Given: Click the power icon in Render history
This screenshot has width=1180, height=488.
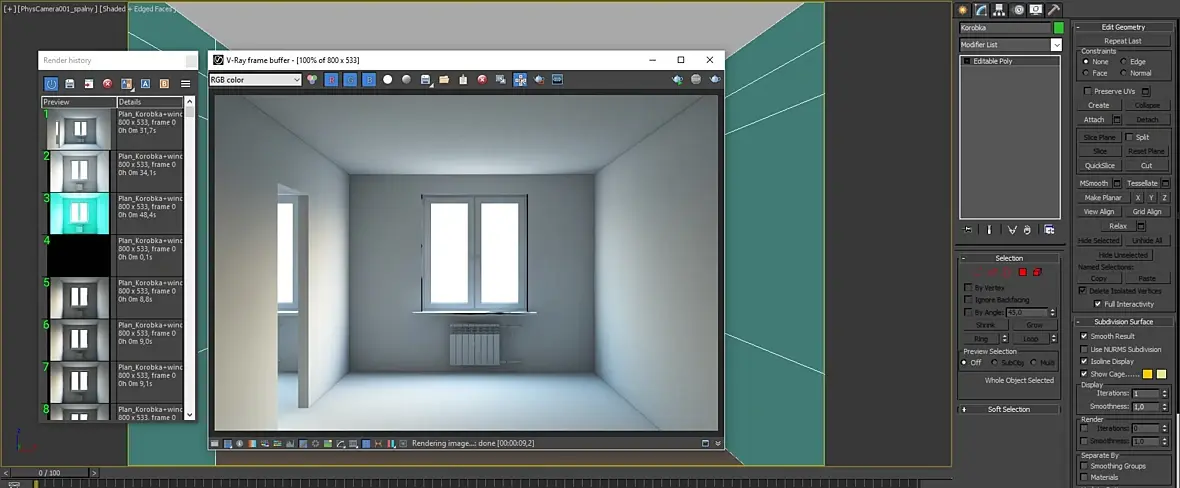Looking at the screenshot, I should (x=51, y=84).
